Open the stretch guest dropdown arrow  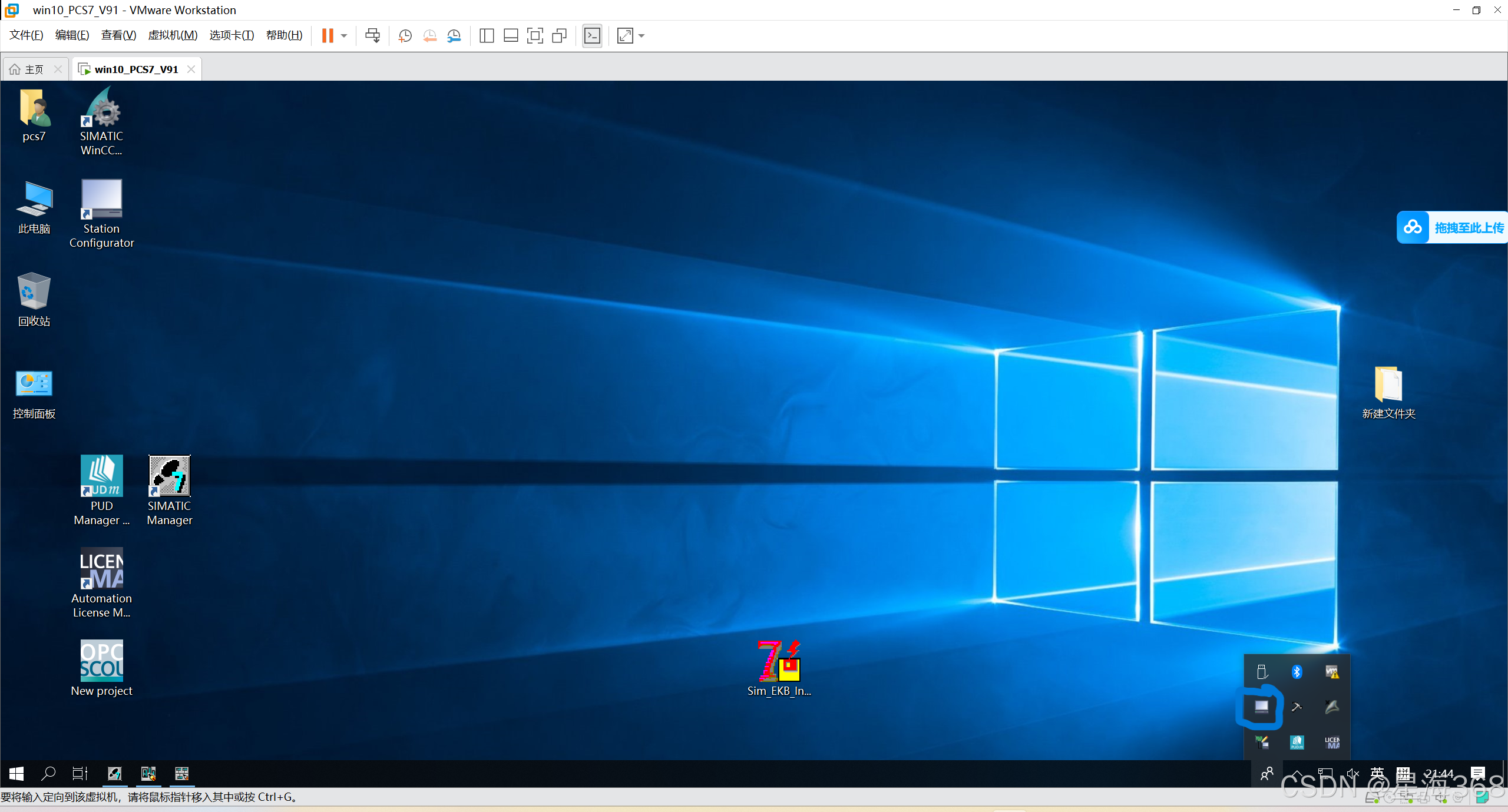642,36
